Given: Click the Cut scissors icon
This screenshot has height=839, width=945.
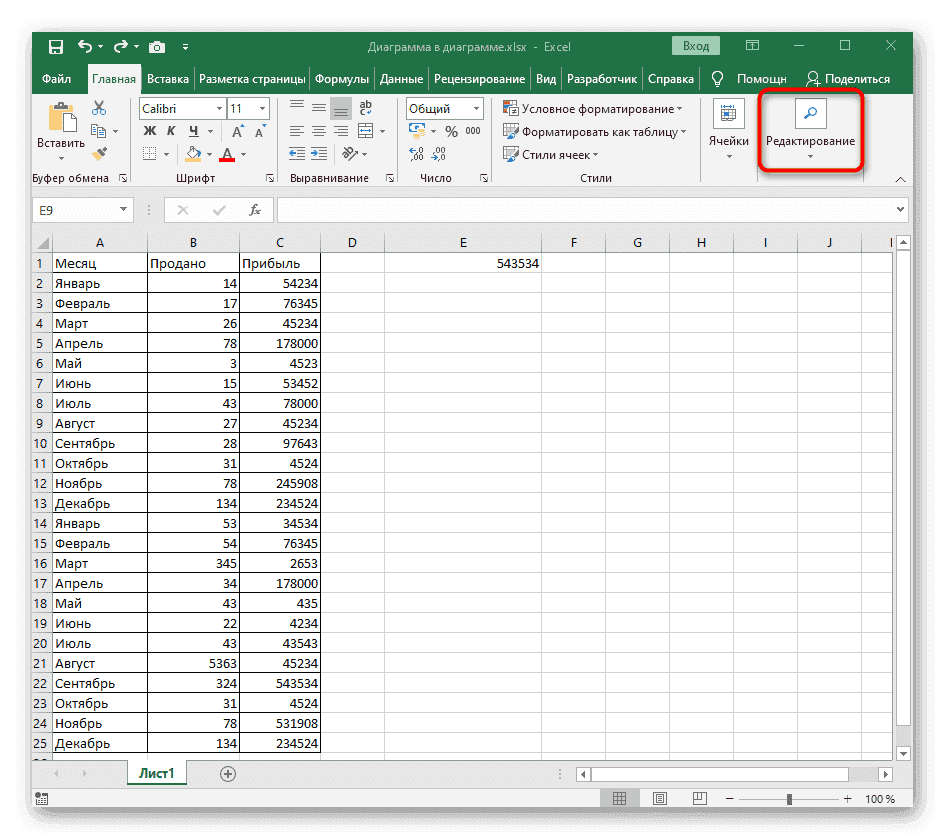Looking at the screenshot, I should (x=99, y=108).
